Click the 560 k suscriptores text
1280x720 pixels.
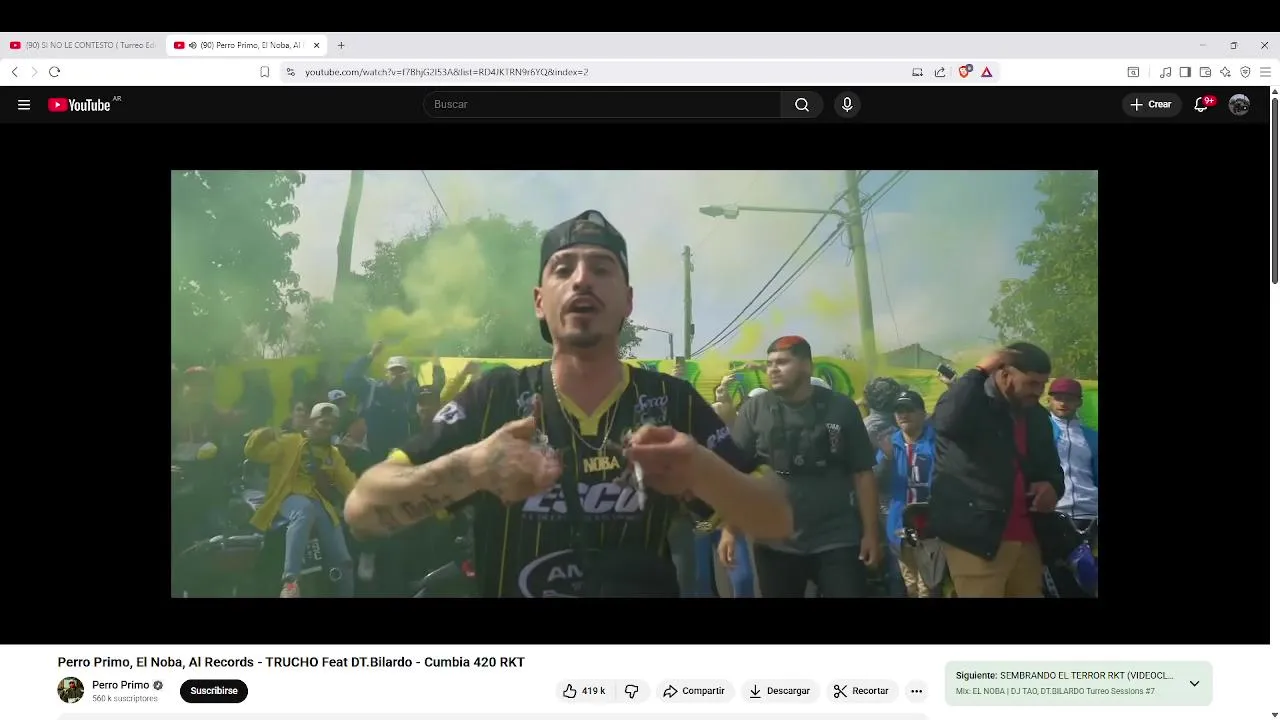point(125,699)
